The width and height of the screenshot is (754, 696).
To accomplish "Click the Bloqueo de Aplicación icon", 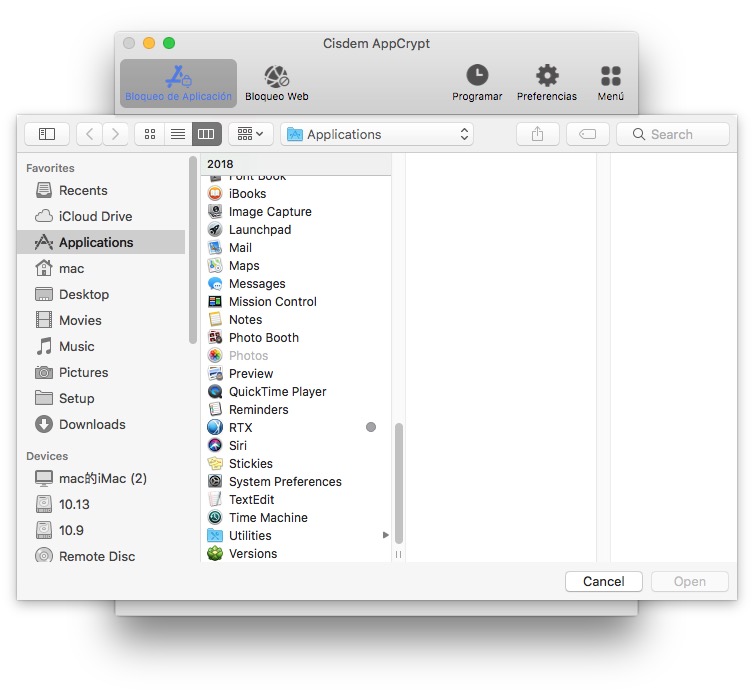I will 178,77.
